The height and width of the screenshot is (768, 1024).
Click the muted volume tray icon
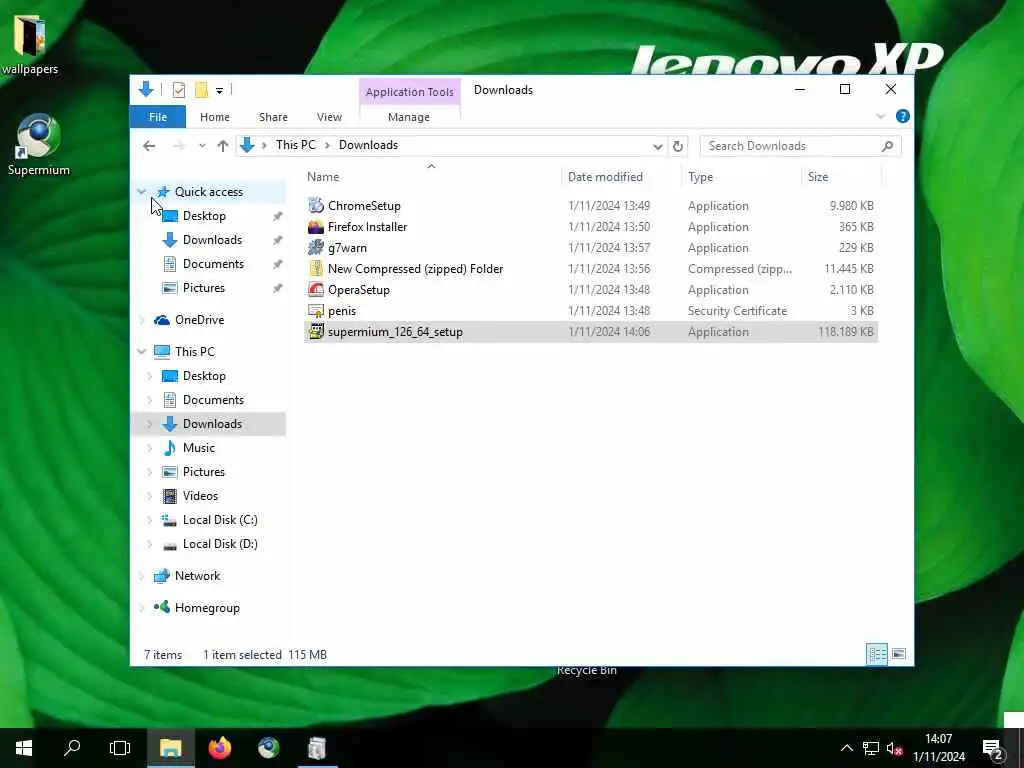894,748
